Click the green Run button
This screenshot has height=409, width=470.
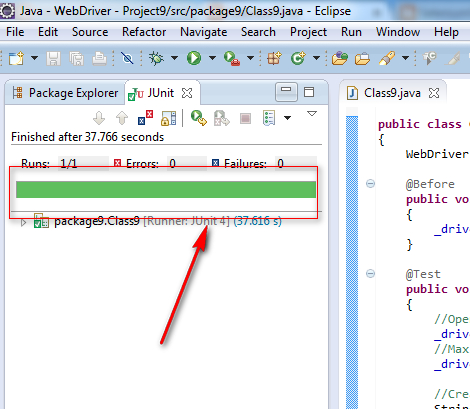click(x=194, y=58)
